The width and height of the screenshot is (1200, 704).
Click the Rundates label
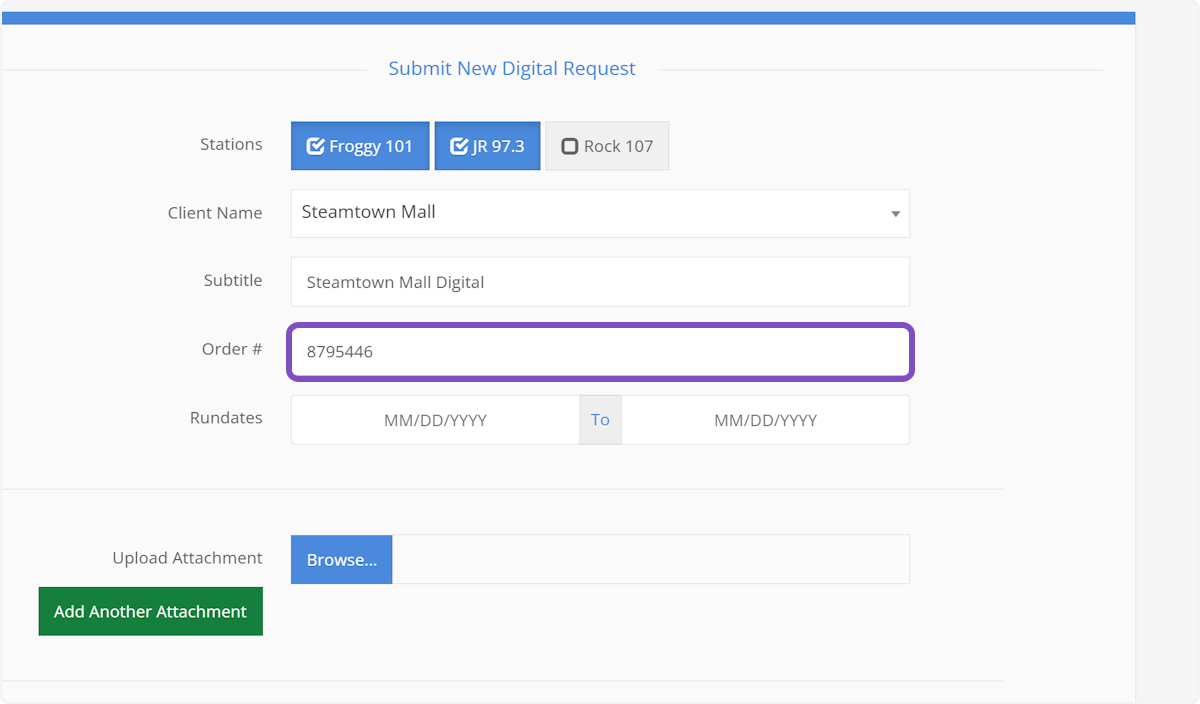click(x=226, y=418)
